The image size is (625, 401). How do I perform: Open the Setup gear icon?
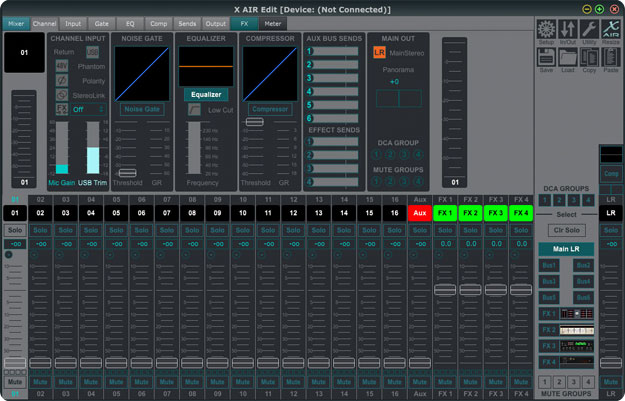[x=546, y=29]
